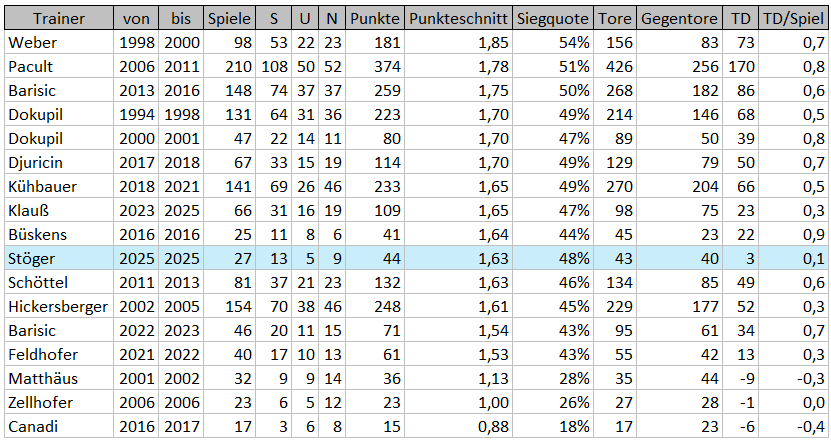Click the Weber trainer cell
Viewport: 831px width, 441px height.
click(57, 42)
